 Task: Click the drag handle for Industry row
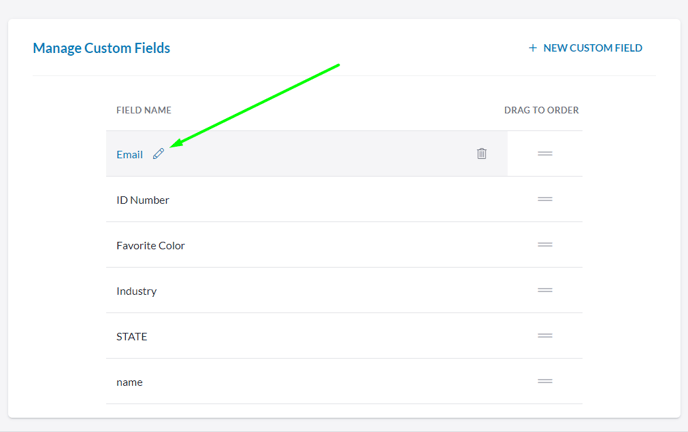coord(545,290)
